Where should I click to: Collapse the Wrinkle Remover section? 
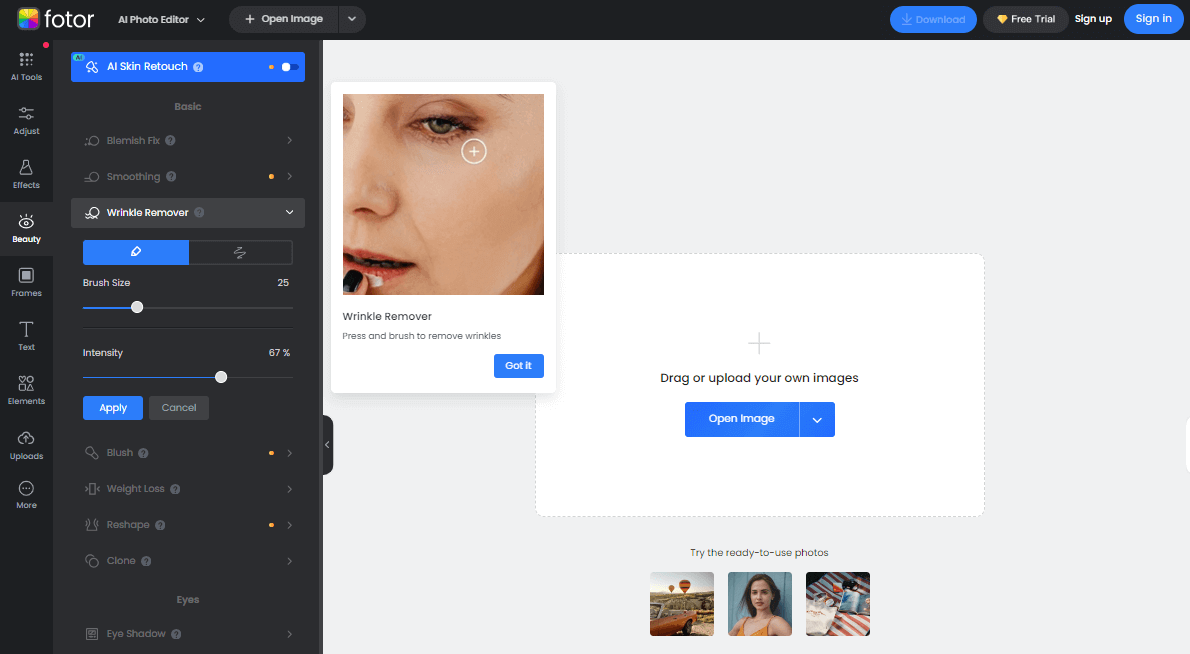point(289,213)
